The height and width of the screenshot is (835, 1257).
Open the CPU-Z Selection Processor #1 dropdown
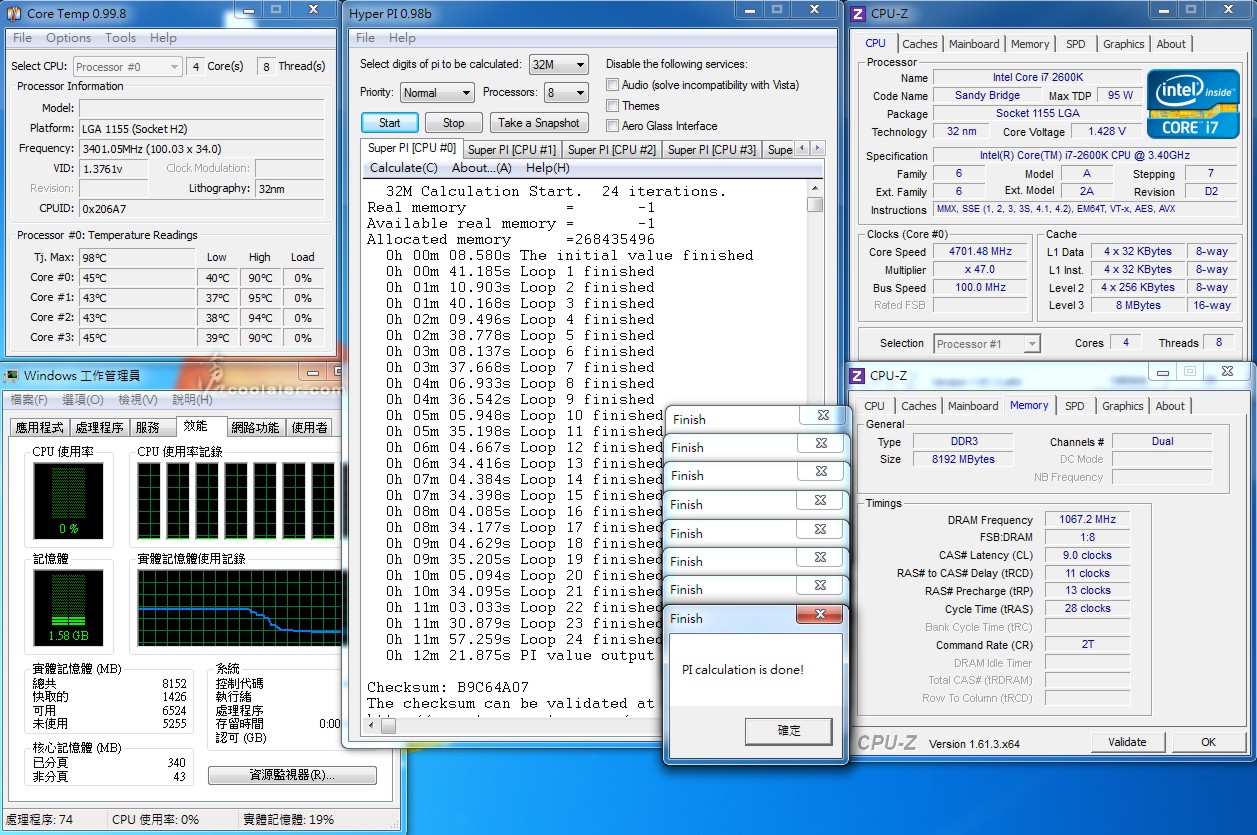point(987,344)
